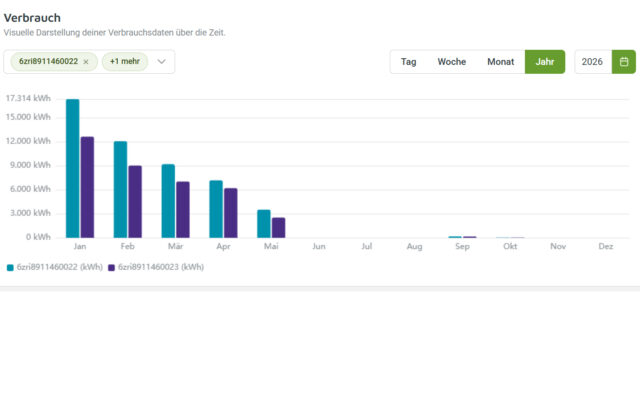640x400 pixels.
Task: Click the Apr axis label
Action: tap(223, 246)
